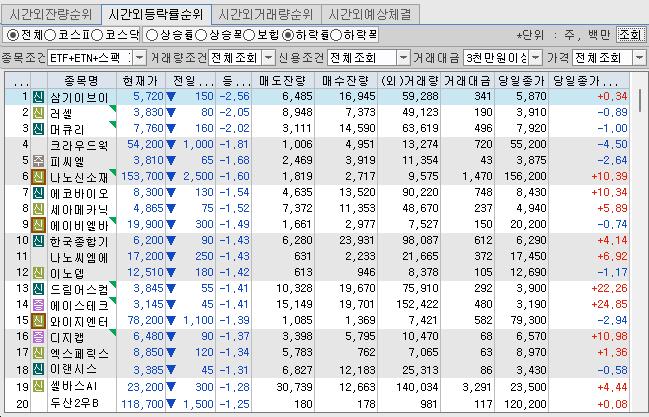Click the down-arrow indicator in 두산2우B row

click(171, 404)
